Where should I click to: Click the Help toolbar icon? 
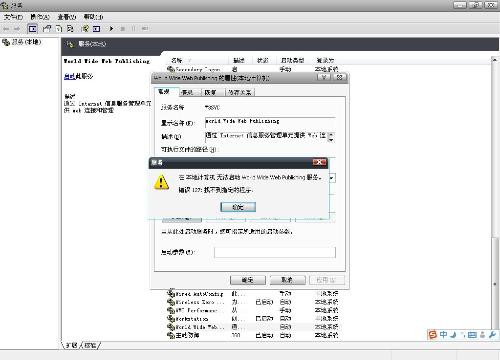point(85,29)
